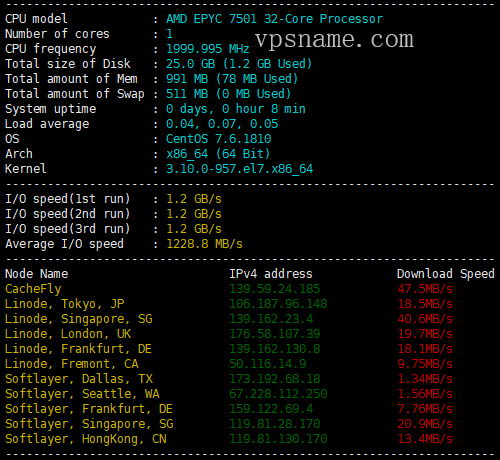Select the Softlayer Dallas TX node name

79,379
